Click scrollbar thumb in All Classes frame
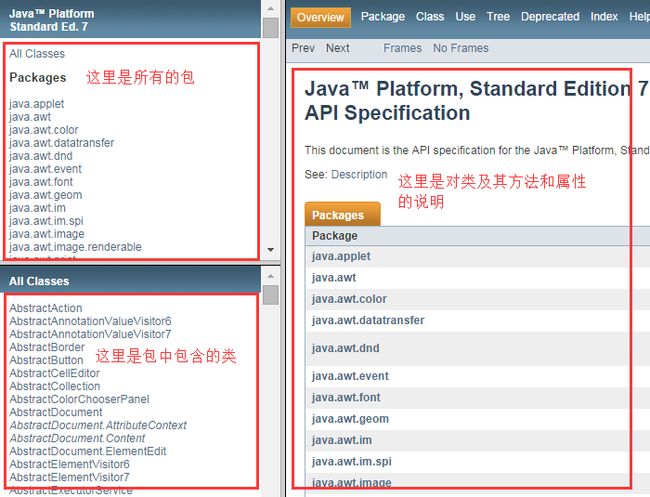The image size is (650, 497). point(271,295)
